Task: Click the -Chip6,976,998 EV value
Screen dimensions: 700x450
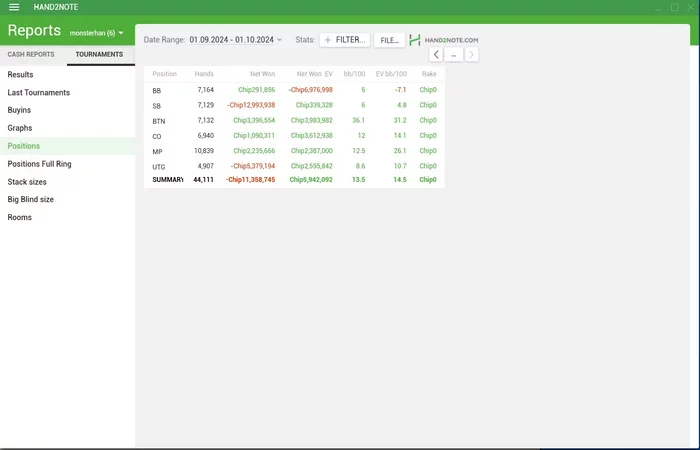Action: (x=310, y=90)
